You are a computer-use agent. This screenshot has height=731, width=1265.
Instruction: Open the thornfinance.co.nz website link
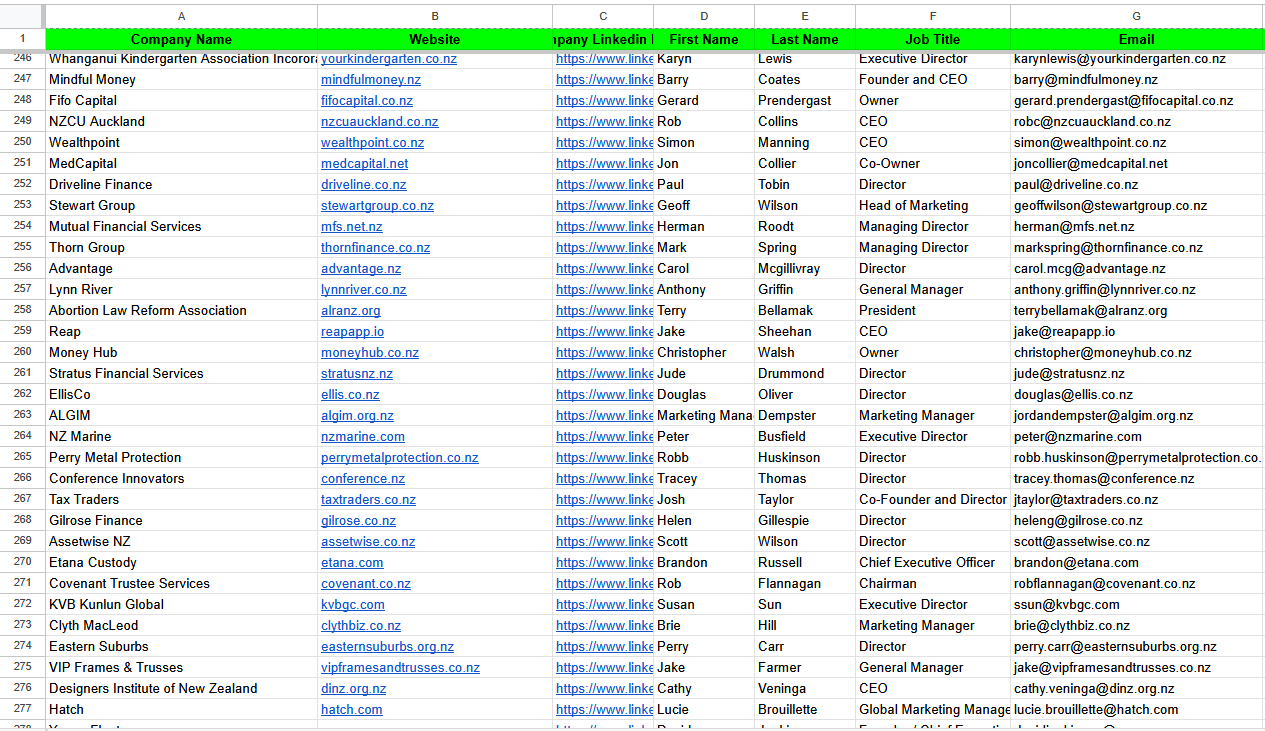(375, 248)
